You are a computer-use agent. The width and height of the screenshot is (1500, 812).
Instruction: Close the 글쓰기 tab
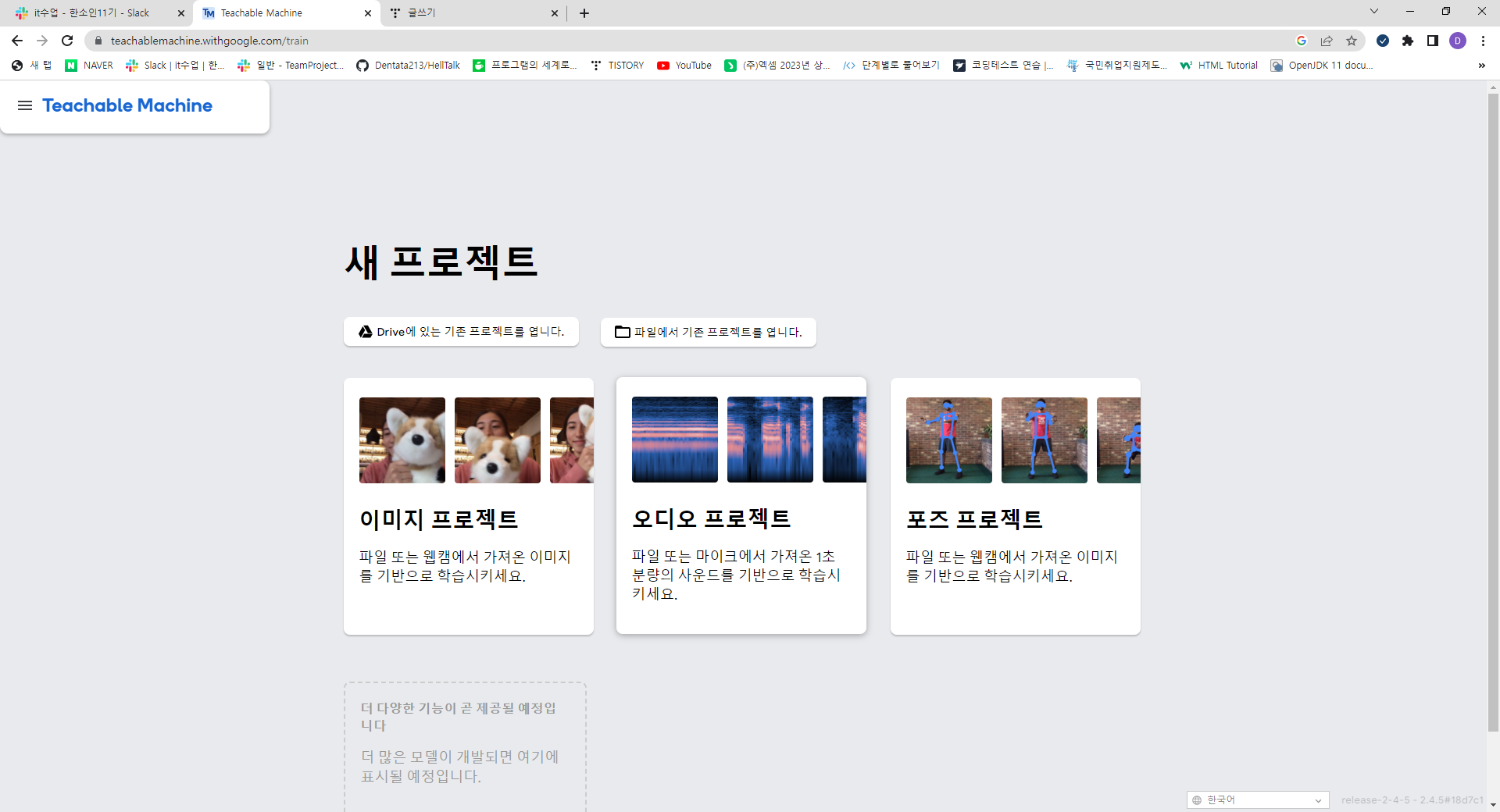555,13
